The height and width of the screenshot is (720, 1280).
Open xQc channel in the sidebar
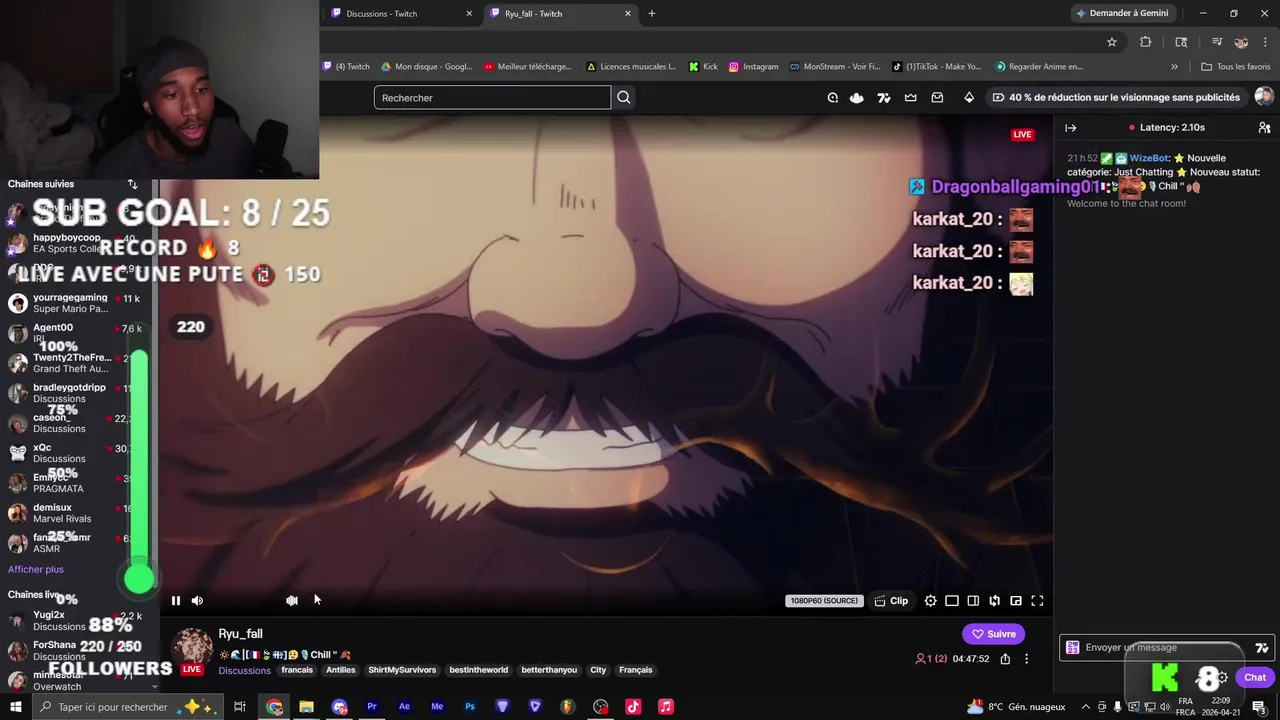tap(72, 454)
